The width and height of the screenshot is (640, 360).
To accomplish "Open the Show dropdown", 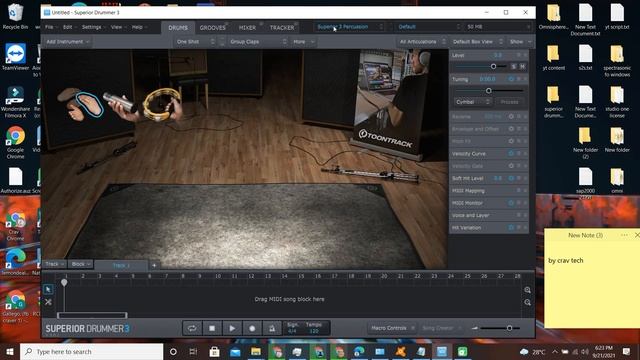I will pos(520,42).
